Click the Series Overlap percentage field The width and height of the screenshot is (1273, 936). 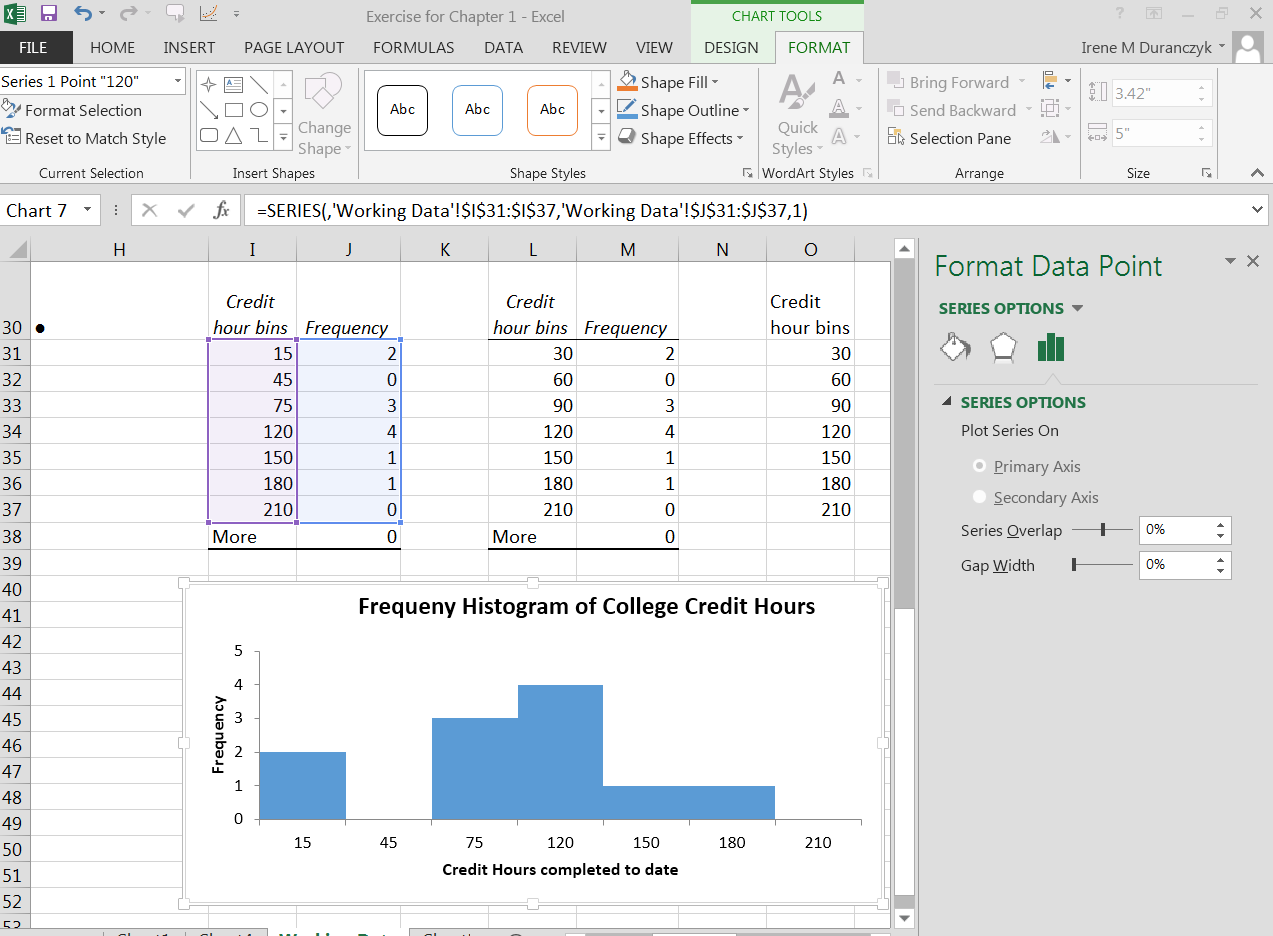point(1176,530)
